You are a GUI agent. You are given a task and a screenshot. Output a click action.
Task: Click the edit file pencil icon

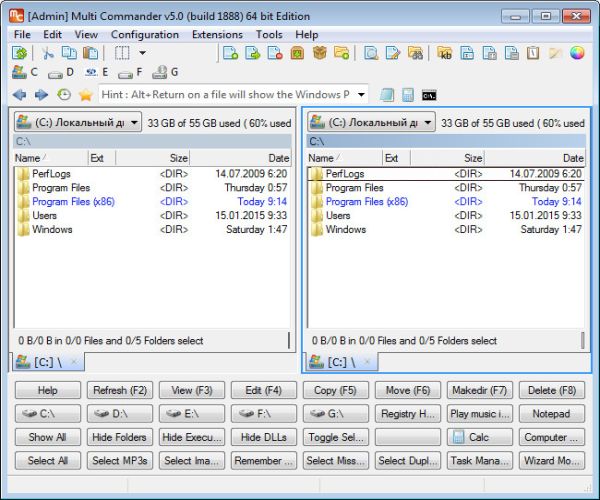point(393,53)
